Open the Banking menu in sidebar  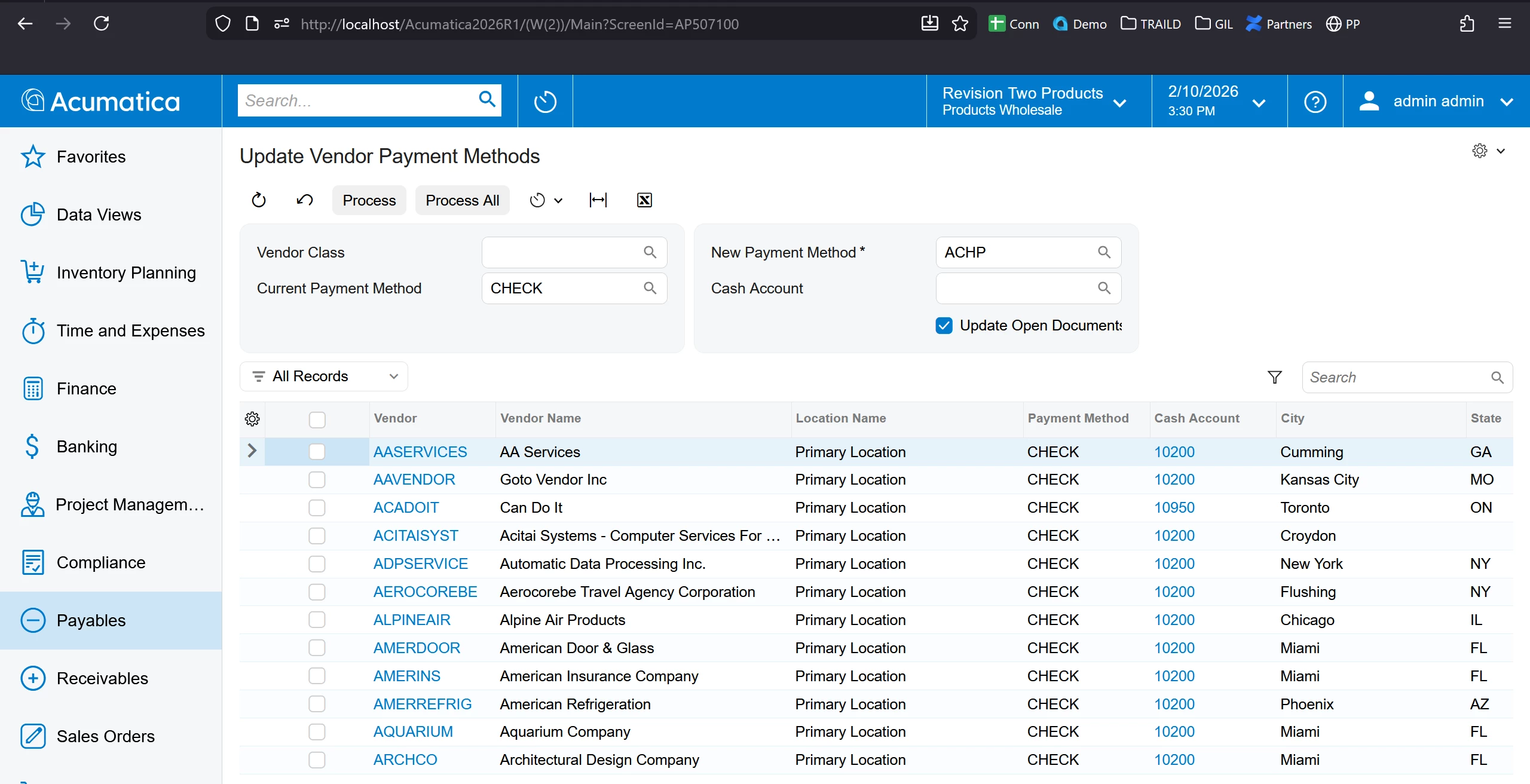click(87, 446)
